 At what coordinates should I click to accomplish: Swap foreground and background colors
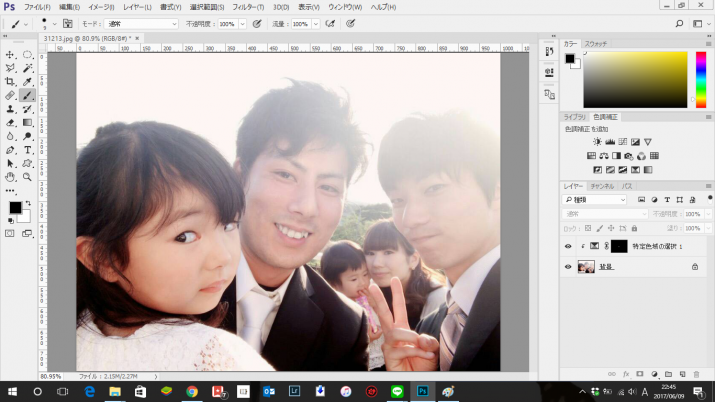(x=26, y=201)
